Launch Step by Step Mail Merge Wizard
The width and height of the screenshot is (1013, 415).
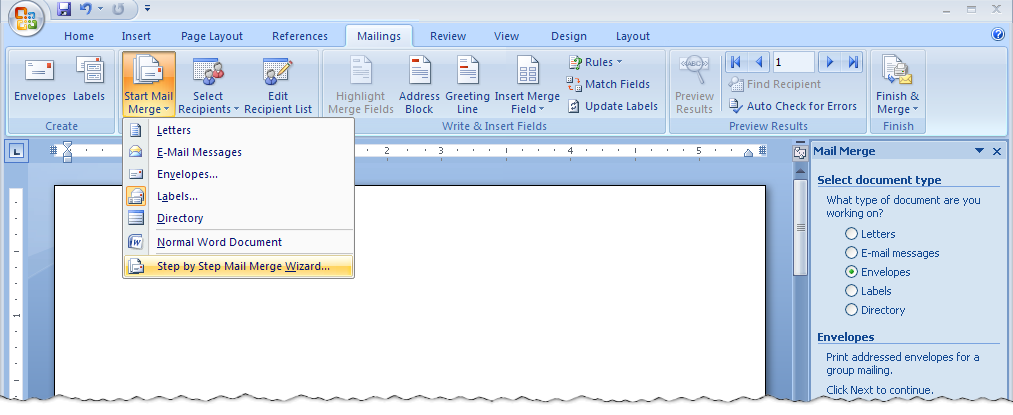coord(238,266)
